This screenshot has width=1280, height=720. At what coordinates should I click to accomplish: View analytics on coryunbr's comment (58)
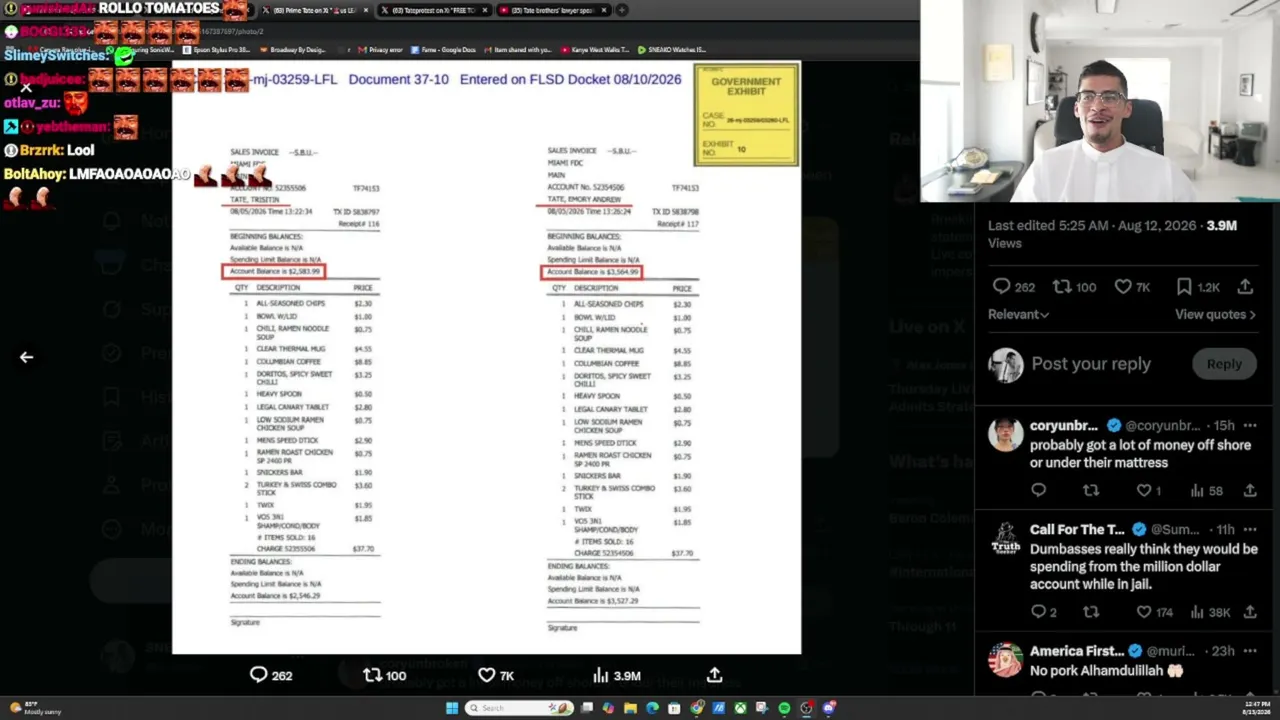pos(1206,490)
